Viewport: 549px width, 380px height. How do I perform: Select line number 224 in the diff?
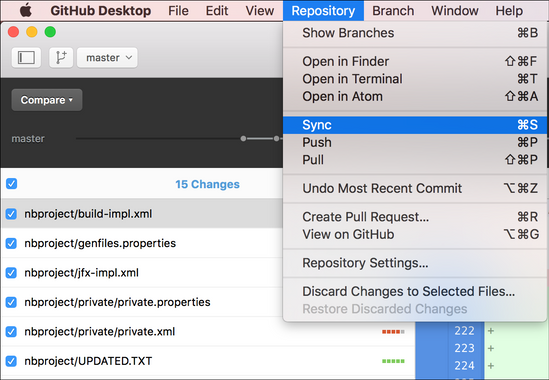coord(464,366)
